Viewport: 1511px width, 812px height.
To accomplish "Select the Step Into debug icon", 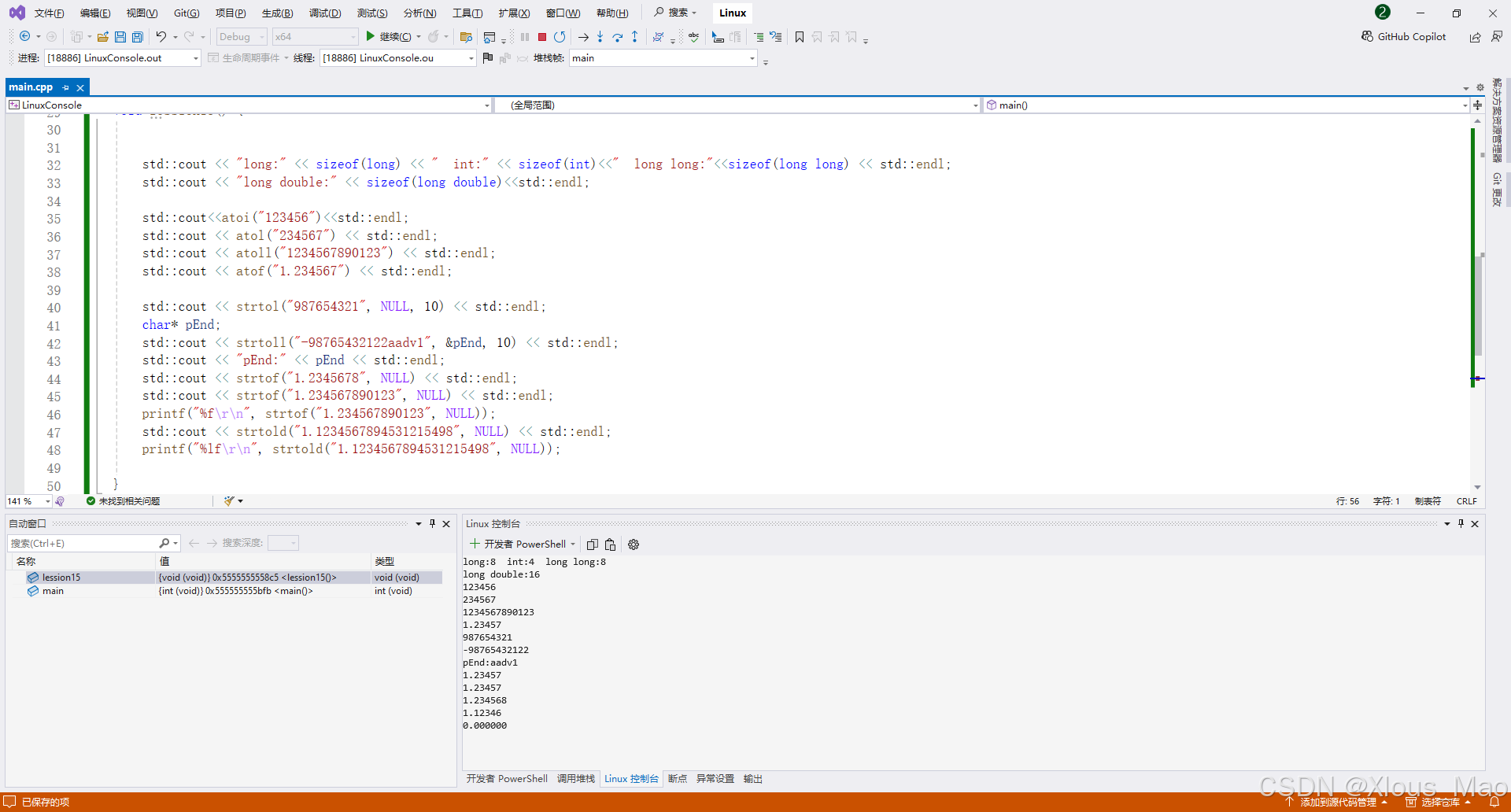I will 600,37.
